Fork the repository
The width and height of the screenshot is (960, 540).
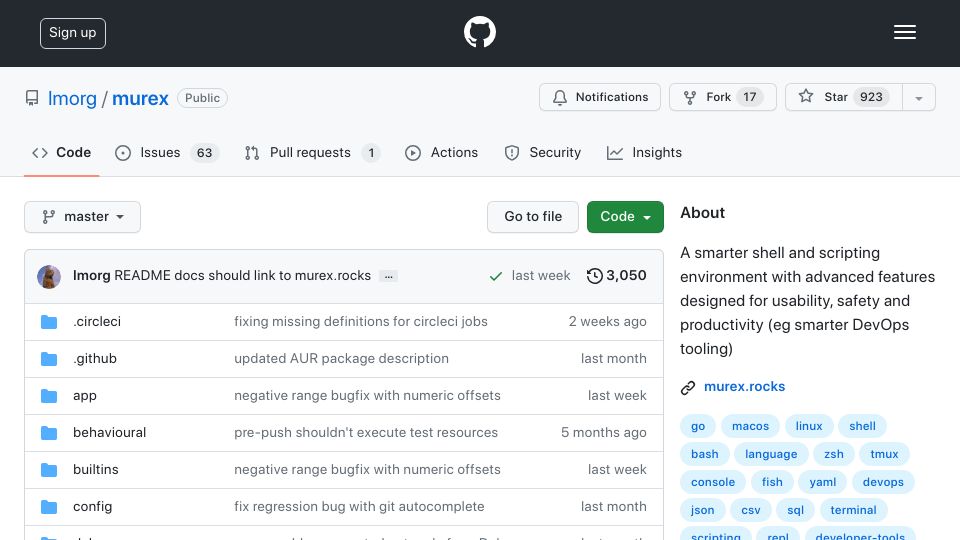[722, 97]
